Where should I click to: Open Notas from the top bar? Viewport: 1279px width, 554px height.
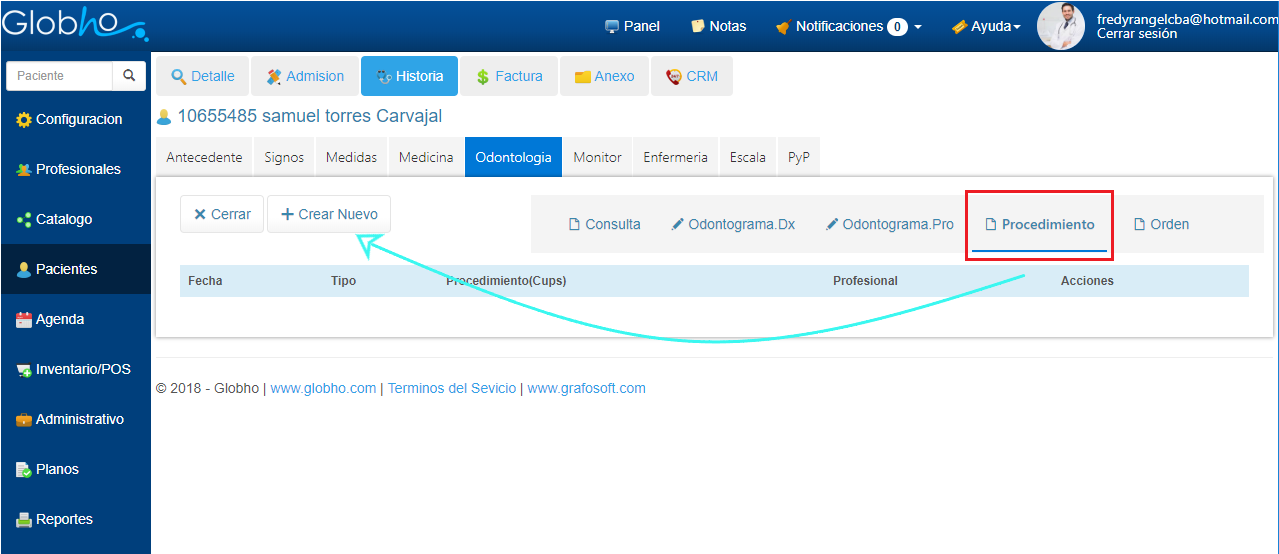(x=718, y=26)
